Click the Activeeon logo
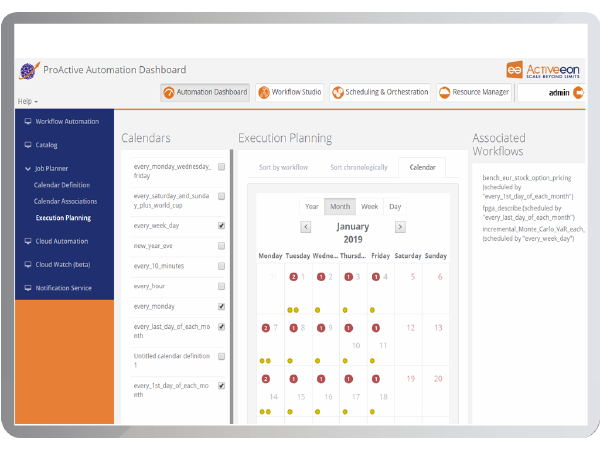Viewport: 600px width, 450px height. point(543,70)
